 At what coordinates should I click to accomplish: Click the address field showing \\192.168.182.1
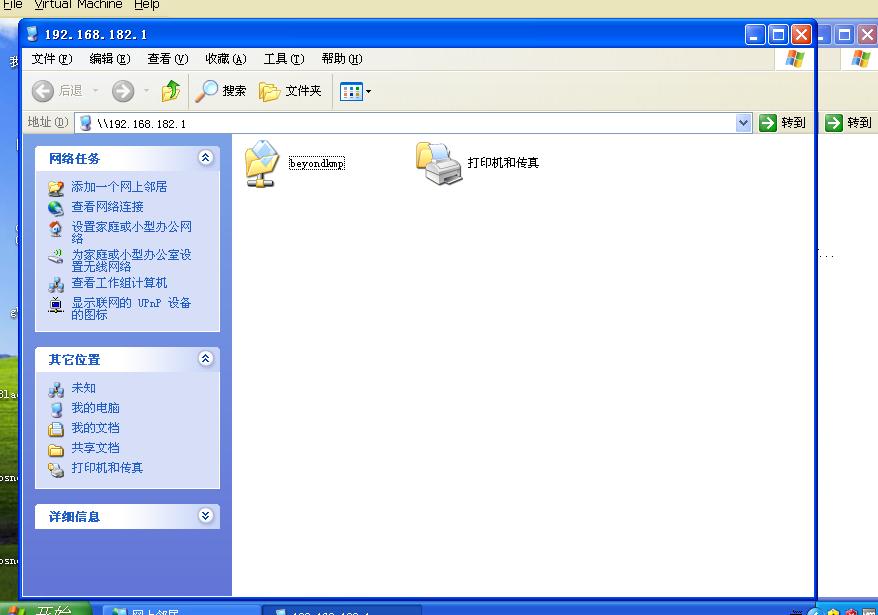(x=400, y=123)
